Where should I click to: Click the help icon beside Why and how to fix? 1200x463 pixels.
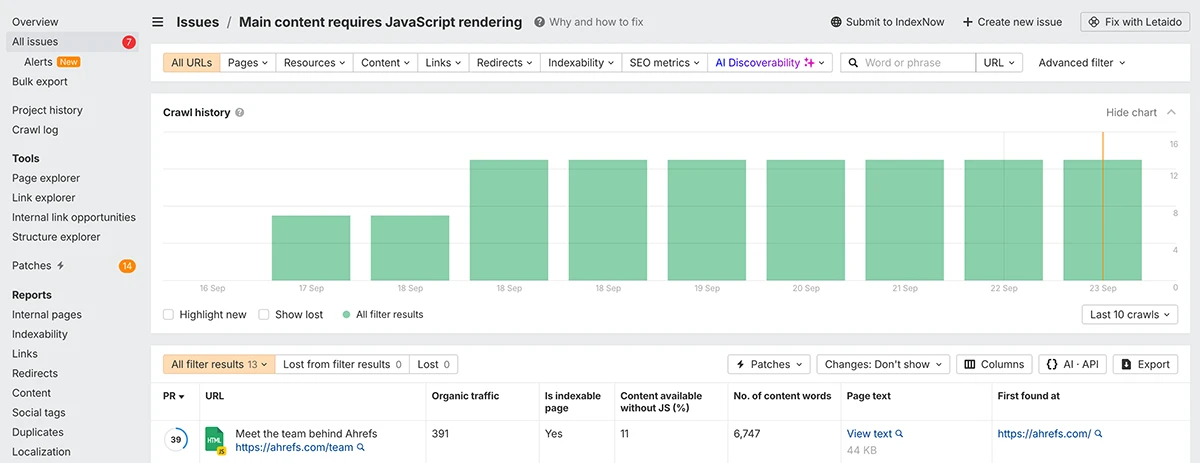540,22
